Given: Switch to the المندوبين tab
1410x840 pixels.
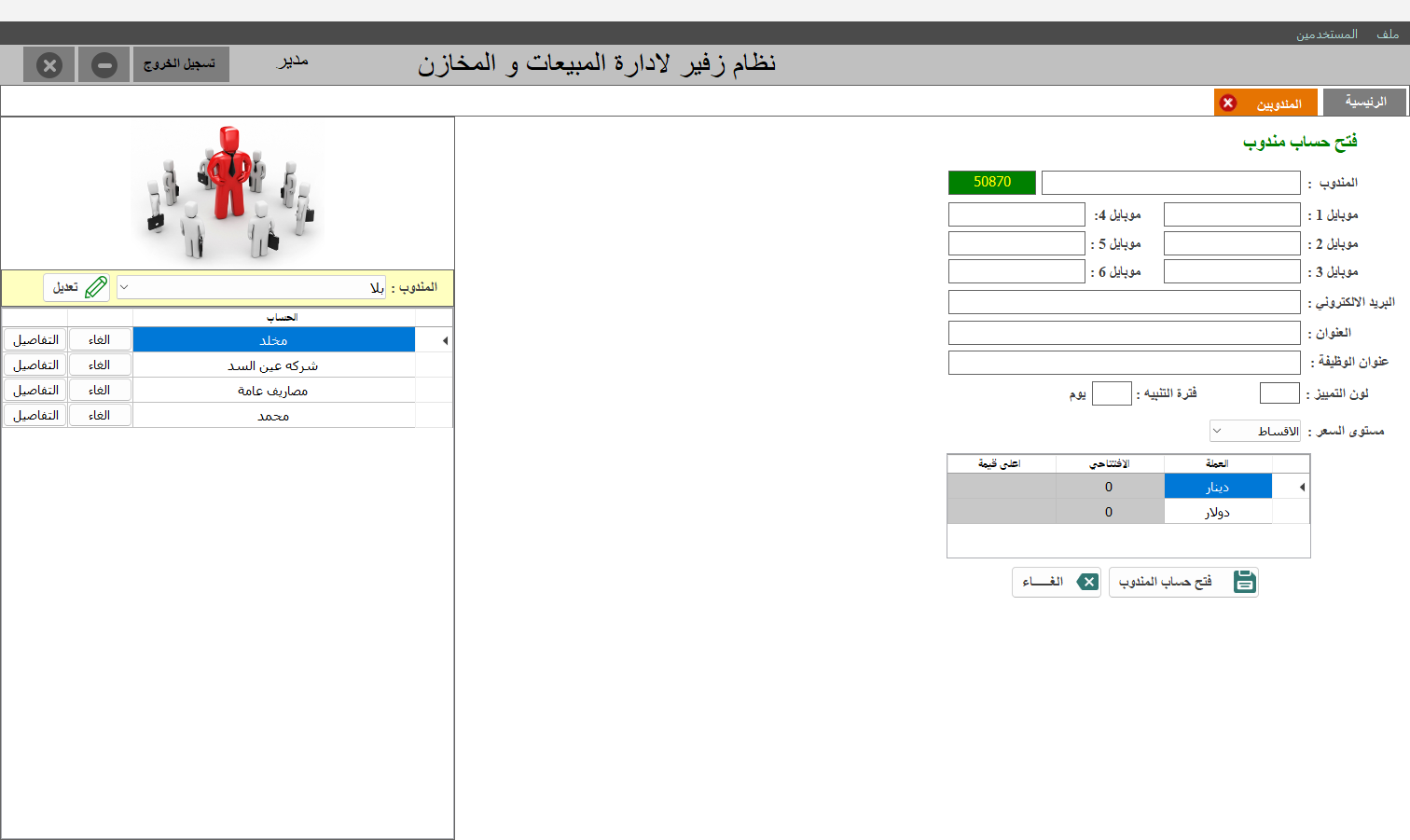Looking at the screenshot, I should click(1279, 103).
